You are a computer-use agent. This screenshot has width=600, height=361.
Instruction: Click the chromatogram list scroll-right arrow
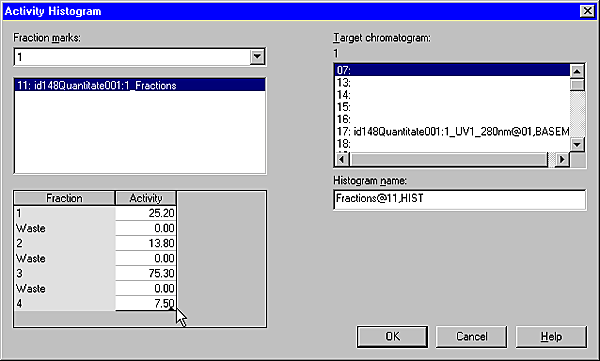pyautogui.click(x=562, y=159)
